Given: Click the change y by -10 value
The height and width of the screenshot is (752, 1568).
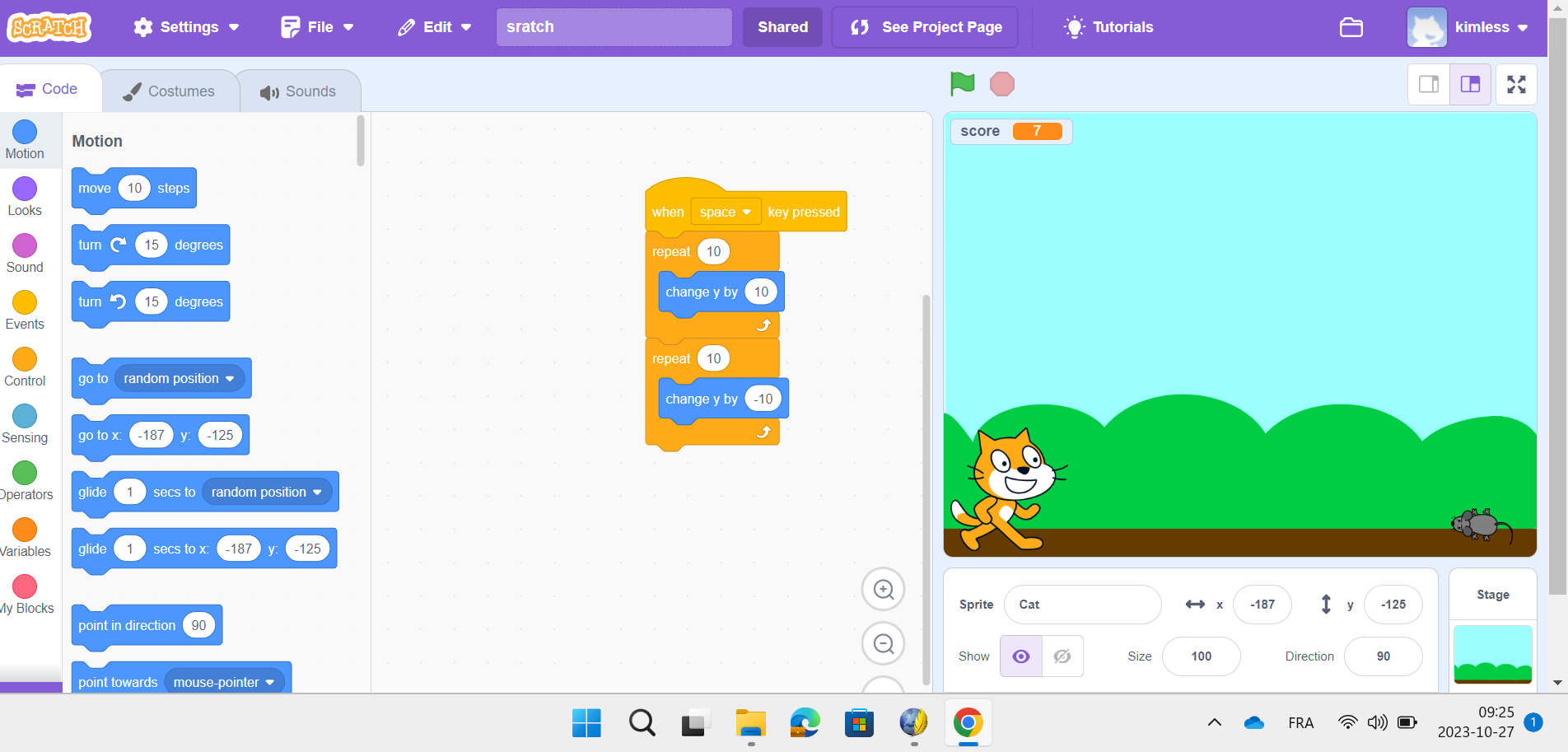Looking at the screenshot, I should pyautogui.click(x=763, y=399).
